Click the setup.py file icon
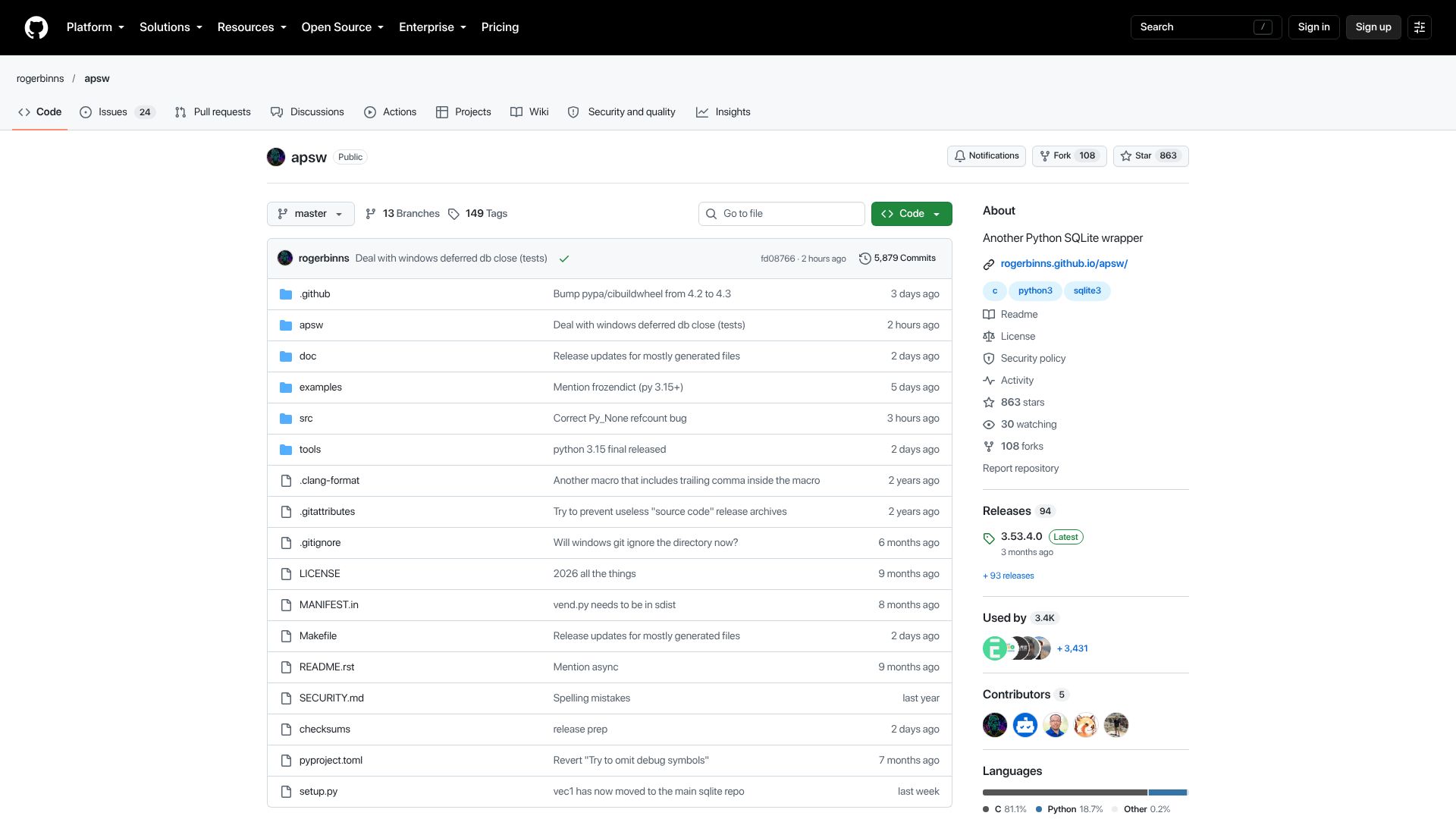 click(x=286, y=792)
